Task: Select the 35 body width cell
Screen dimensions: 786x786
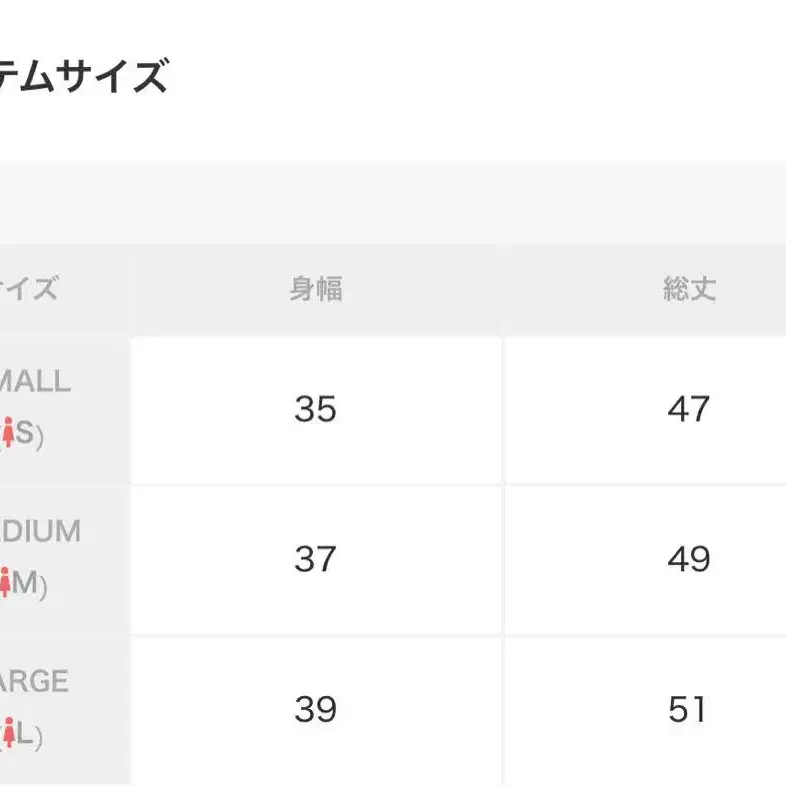Action: [x=316, y=410]
